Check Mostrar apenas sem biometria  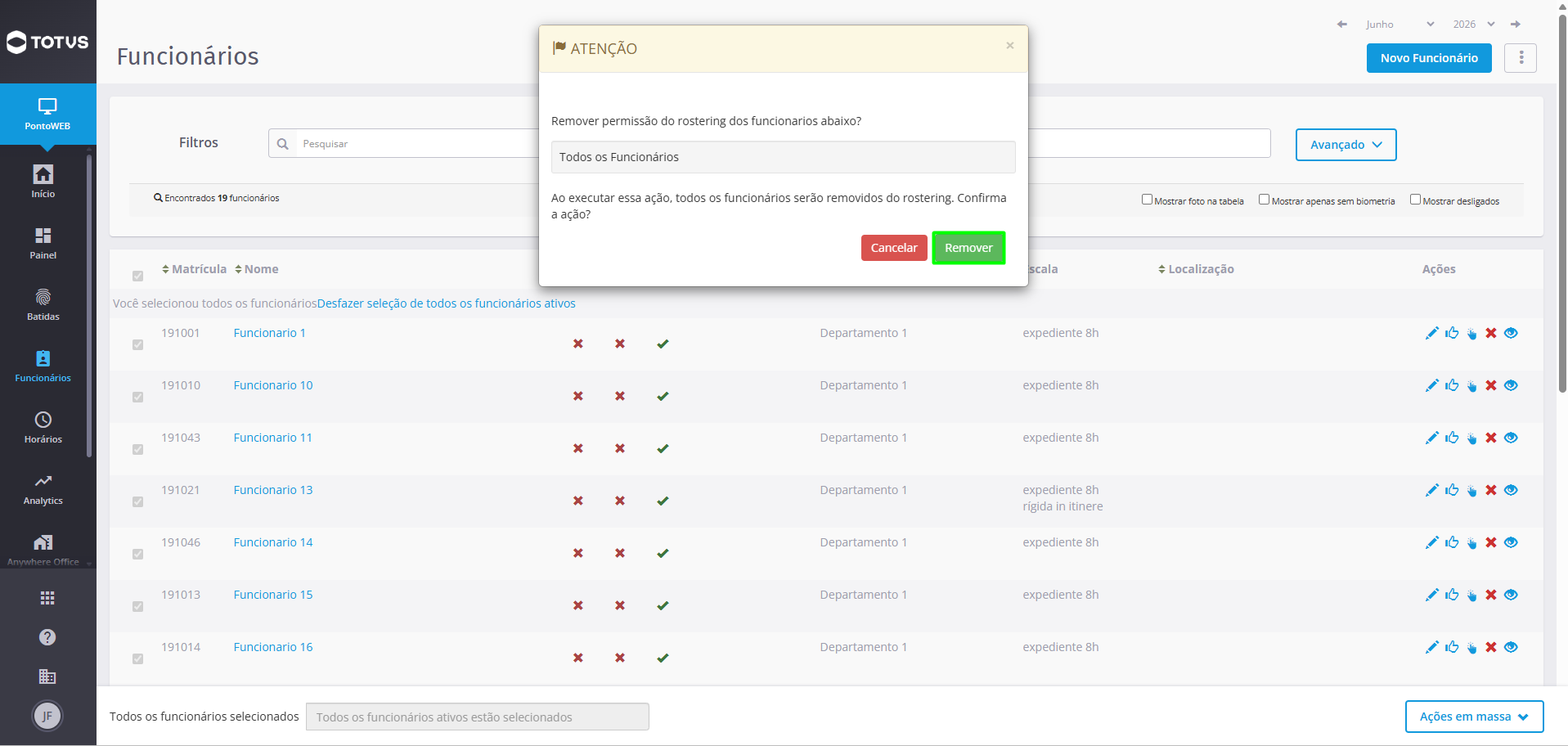pos(1264,200)
